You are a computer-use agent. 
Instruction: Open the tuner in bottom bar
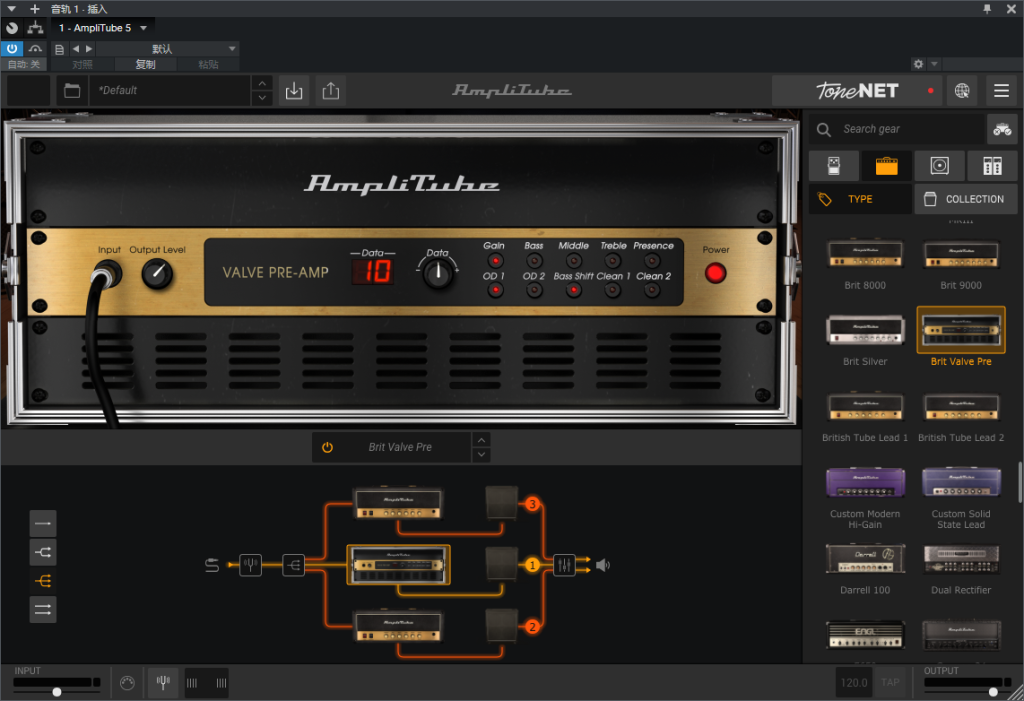click(x=163, y=683)
